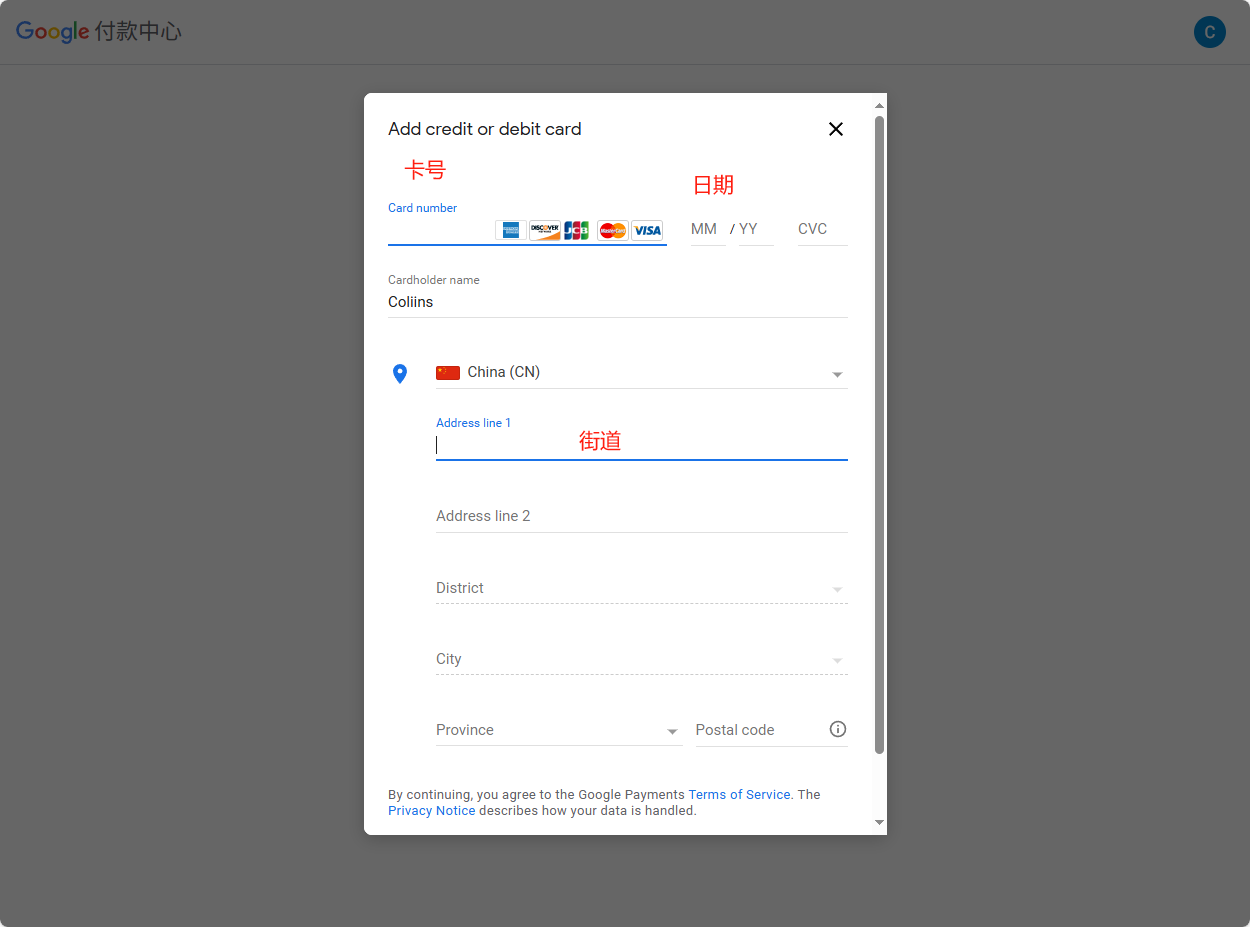
Task: Open the Terms of Service link
Action: 739,794
